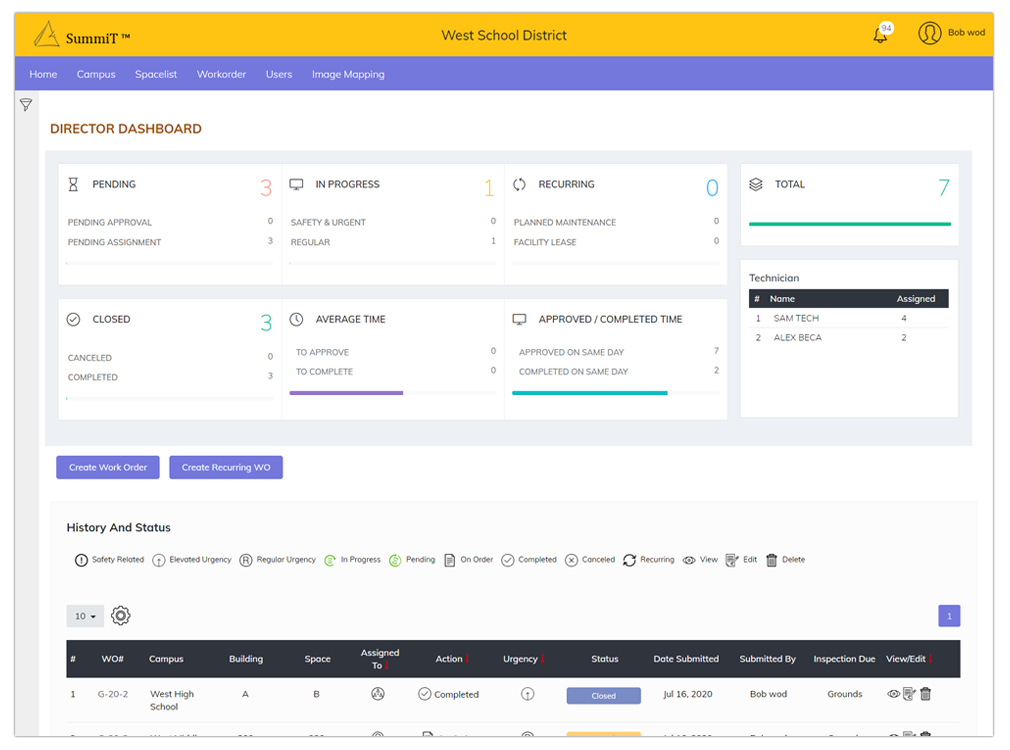Screen dimensions: 1010x750
Task: Click the Create Recurring WO button
Action: click(226, 467)
